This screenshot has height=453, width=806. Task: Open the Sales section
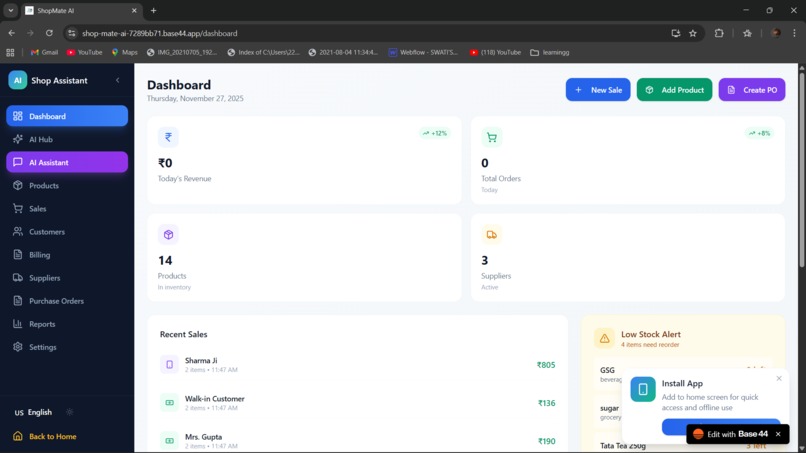tap(67, 209)
